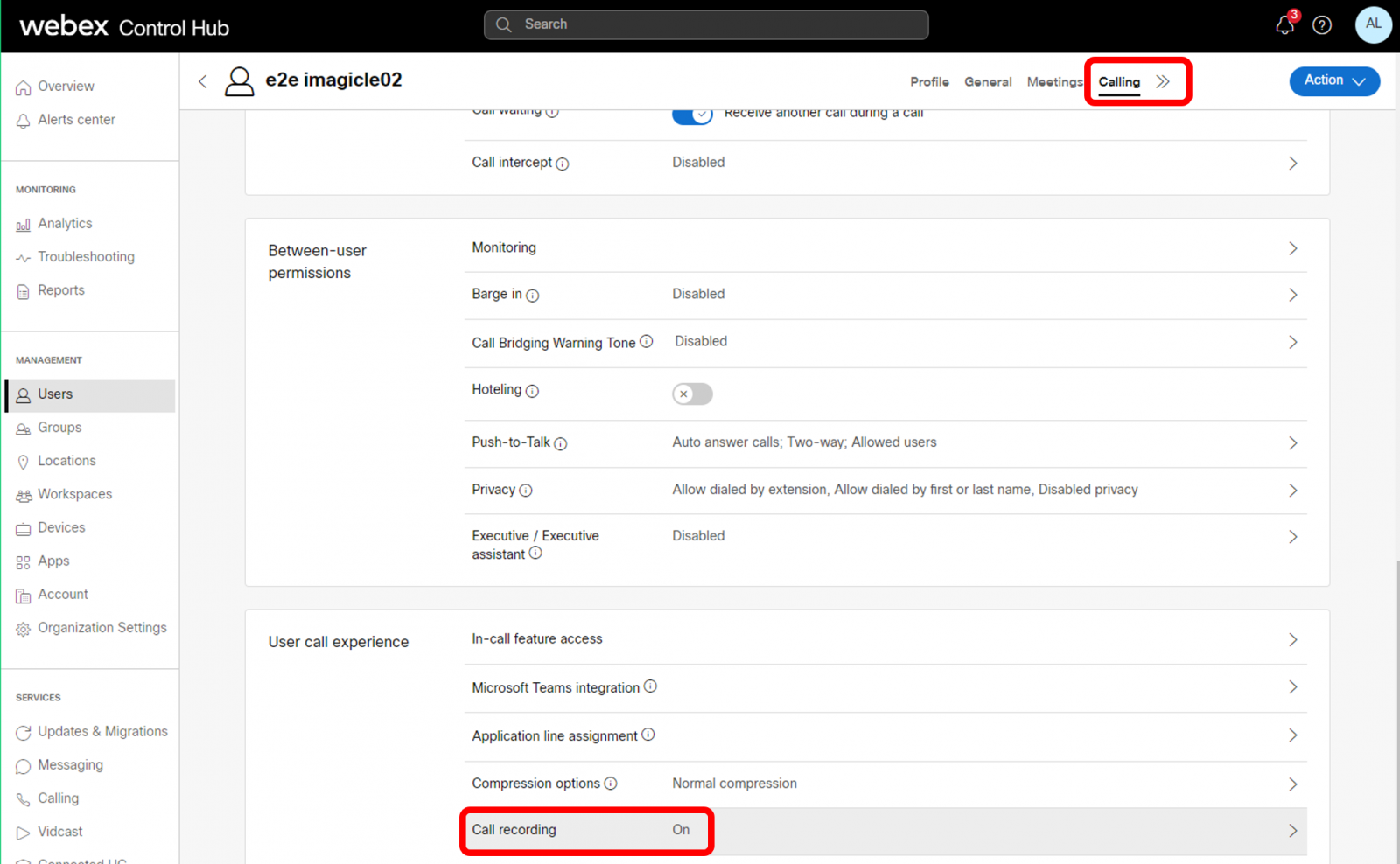This screenshot has height=864, width=1400.
Task: Show info for Barge in setting
Action: [x=532, y=296]
